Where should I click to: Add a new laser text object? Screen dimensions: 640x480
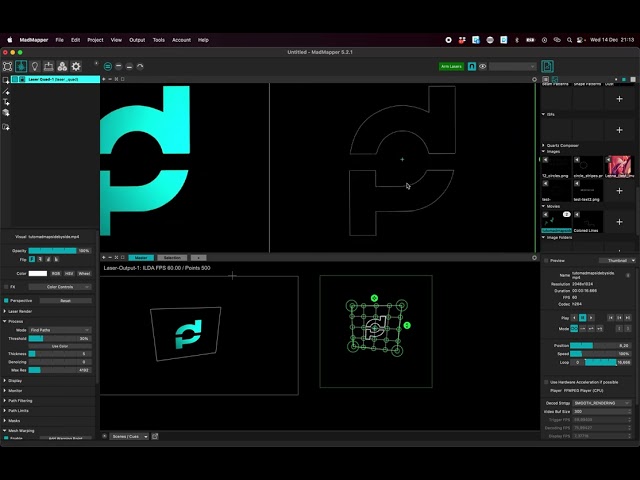coord(6,102)
